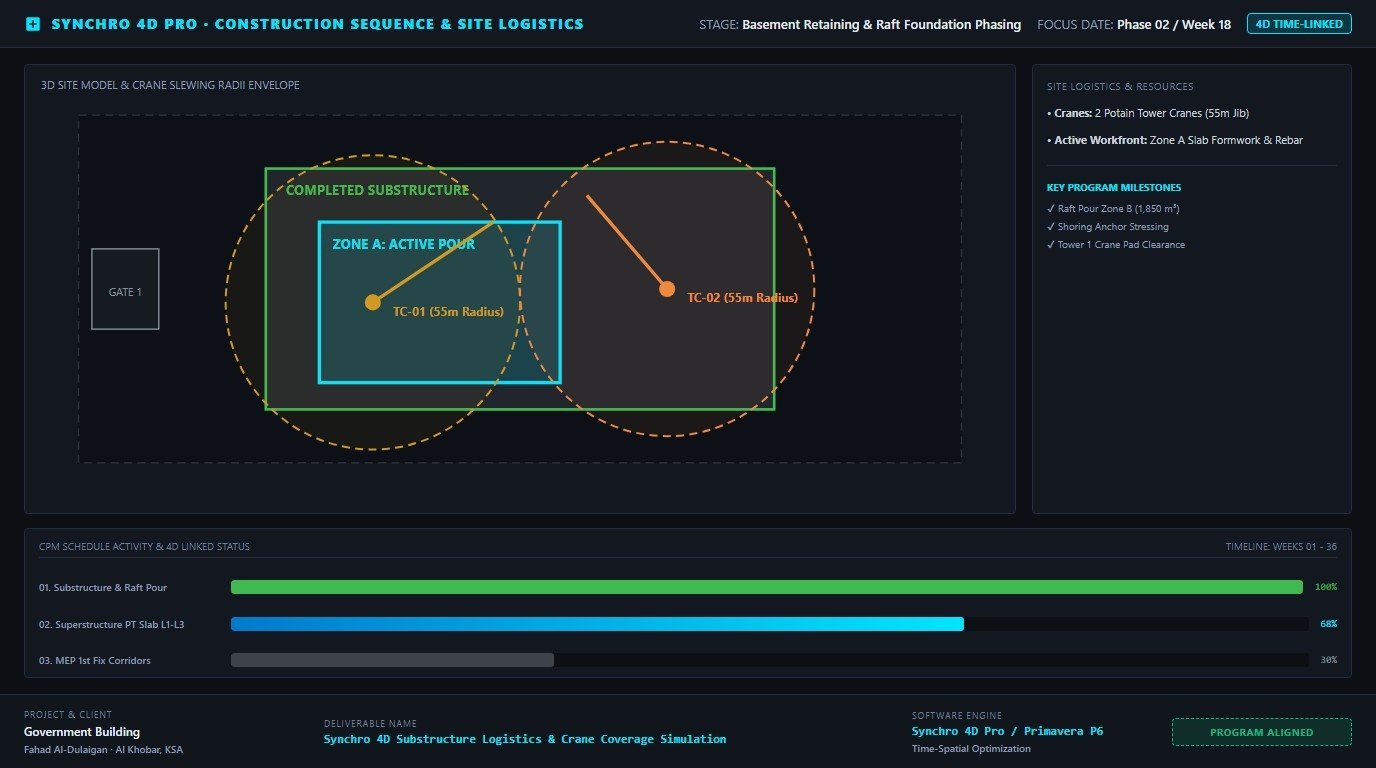The width and height of the screenshot is (1376, 768).
Task: Select activity 02. Superstructure PT Slab L1-L3
Action: [x=111, y=624]
